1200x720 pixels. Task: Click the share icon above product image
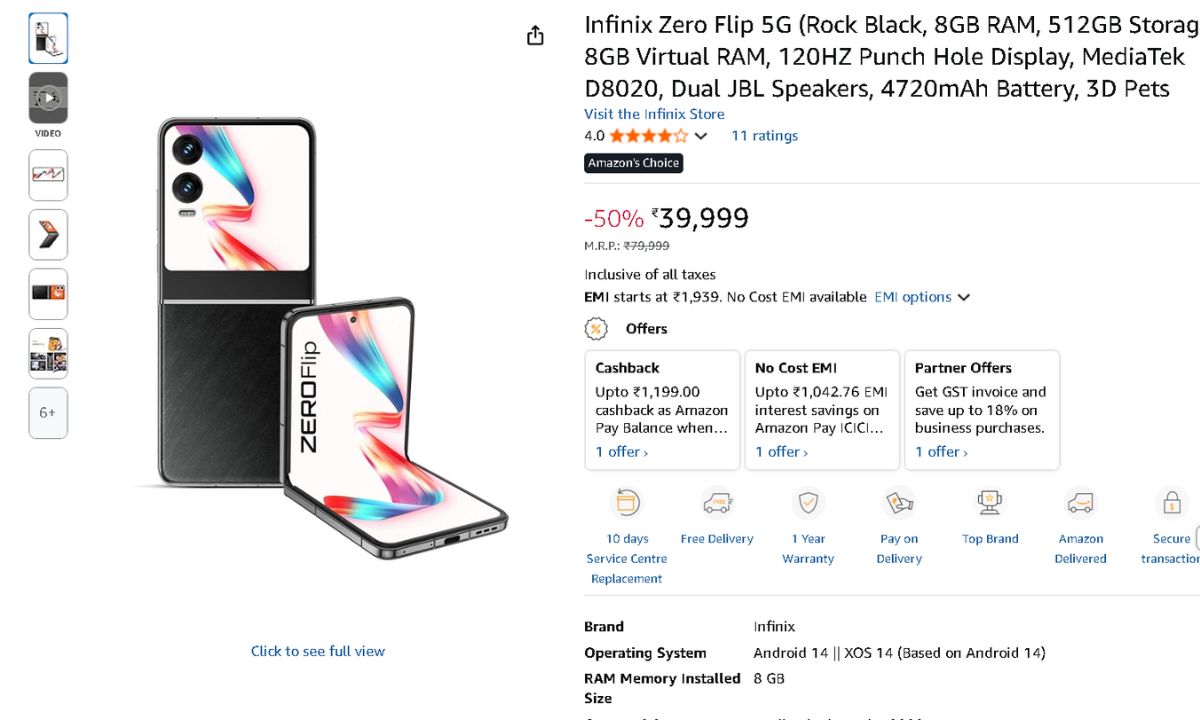pos(535,36)
